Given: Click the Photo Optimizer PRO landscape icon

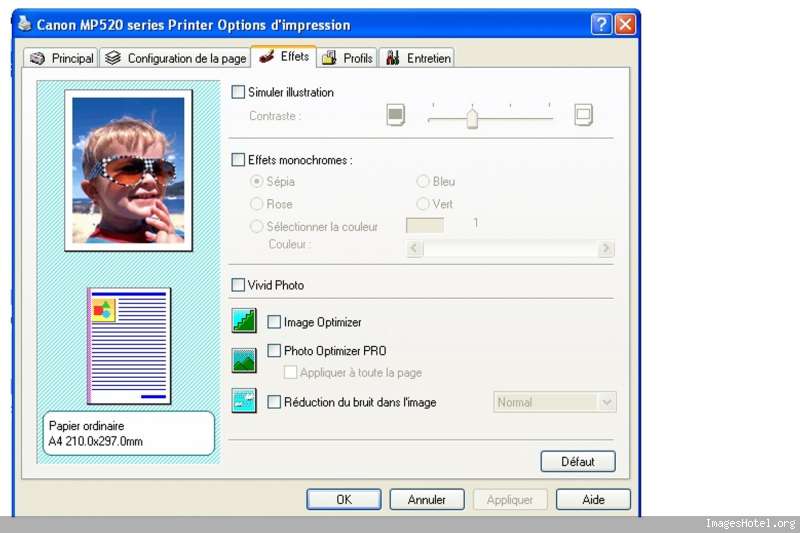Looking at the screenshot, I should (x=244, y=361).
